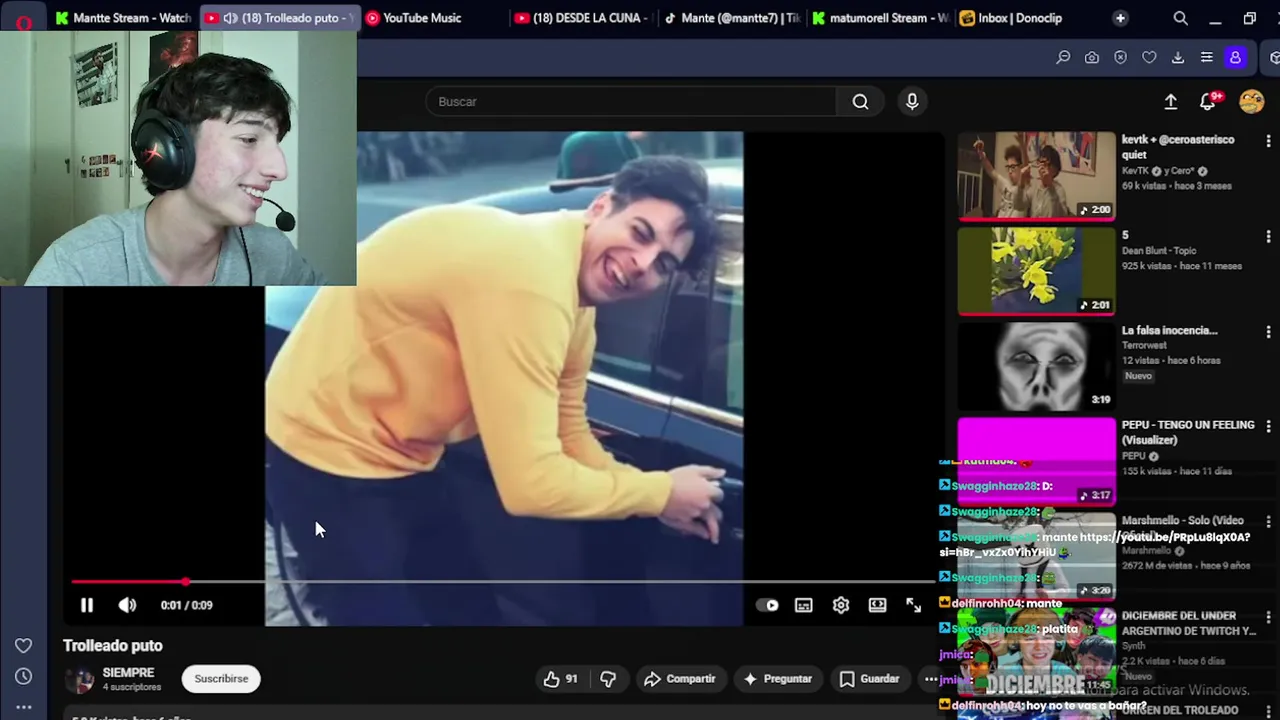Save video with Guardar button
This screenshot has height=720, width=1280.
(x=869, y=679)
